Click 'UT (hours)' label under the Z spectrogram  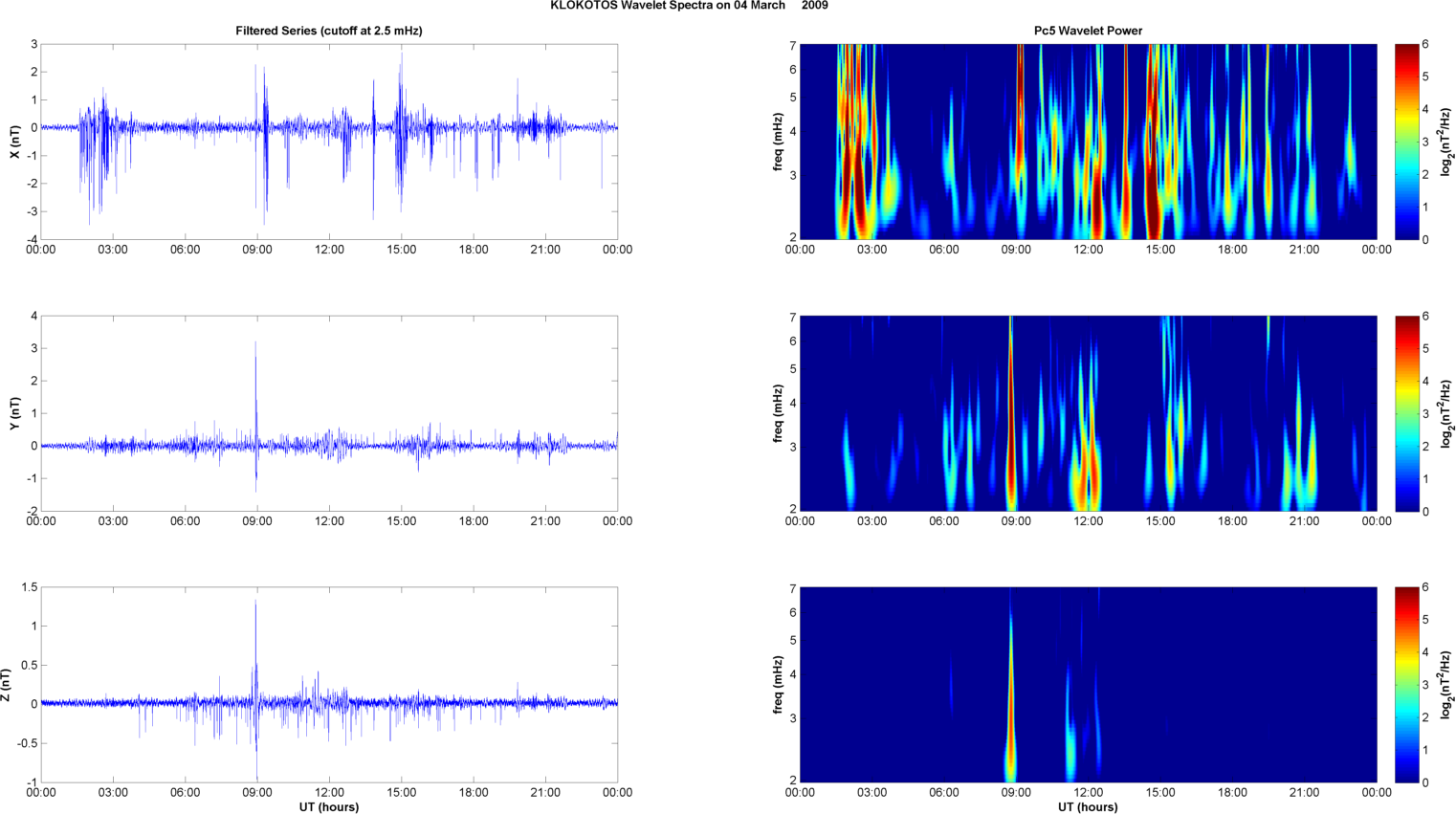(x=1088, y=807)
